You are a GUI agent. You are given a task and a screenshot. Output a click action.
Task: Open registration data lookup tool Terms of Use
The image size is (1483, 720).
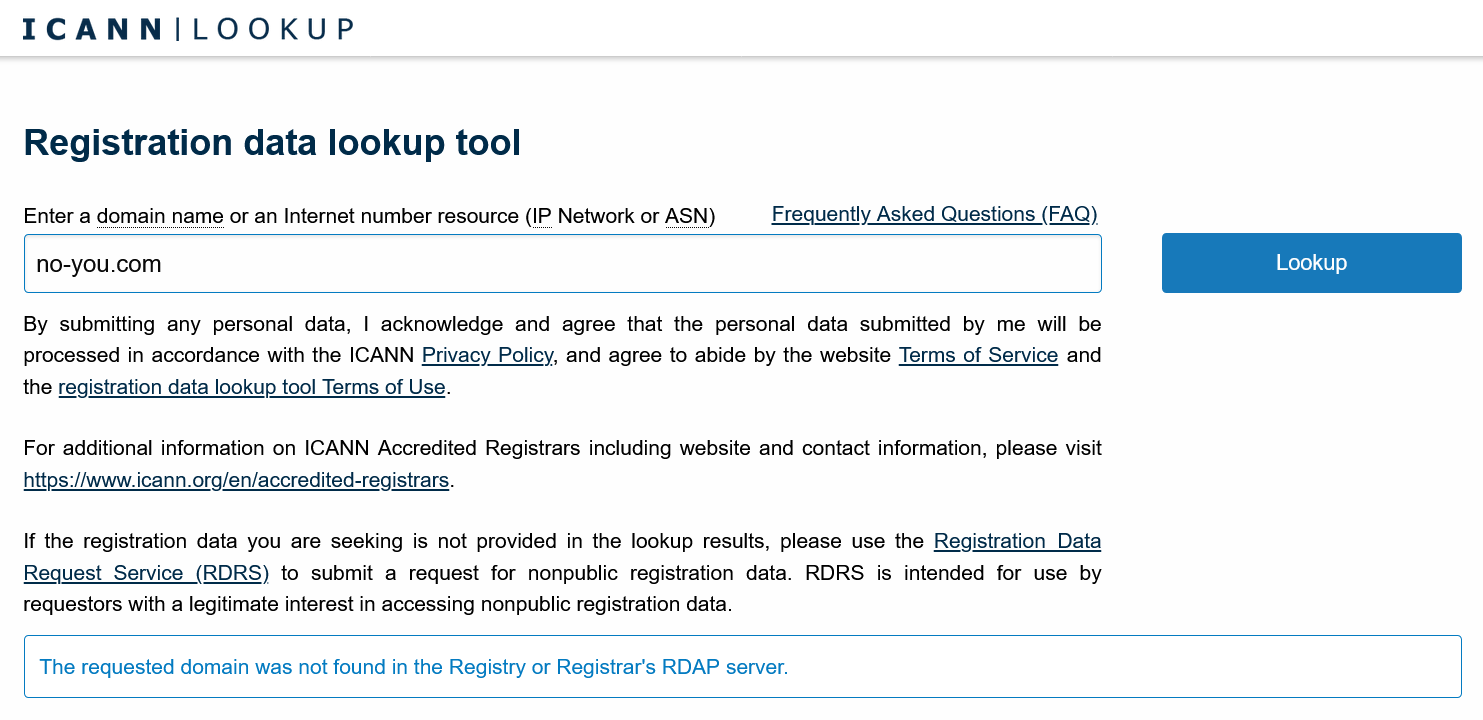[x=252, y=387]
